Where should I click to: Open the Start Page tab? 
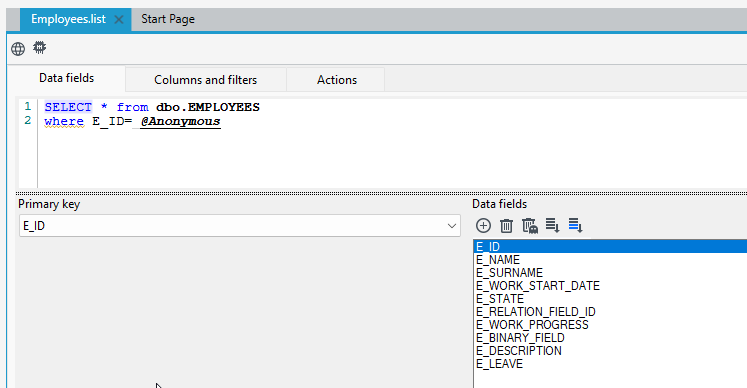pyautogui.click(x=168, y=19)
